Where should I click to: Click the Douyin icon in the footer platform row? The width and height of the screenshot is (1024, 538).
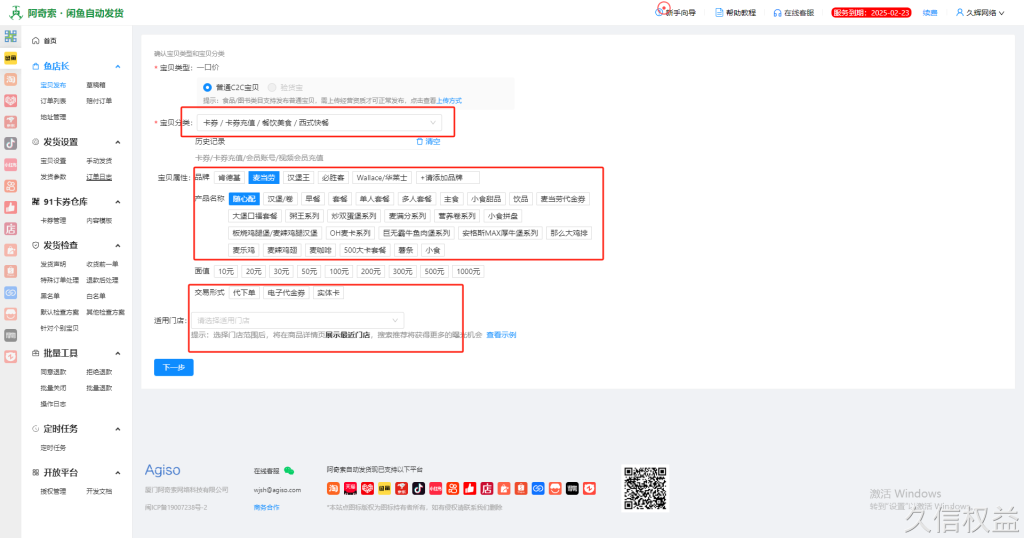(x=419, y=488)
